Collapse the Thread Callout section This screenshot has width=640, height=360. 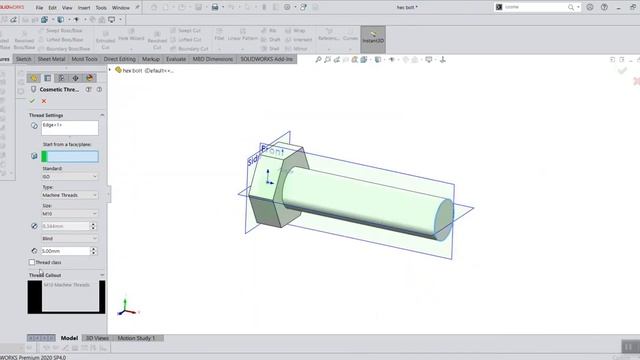tap(102, 275)
